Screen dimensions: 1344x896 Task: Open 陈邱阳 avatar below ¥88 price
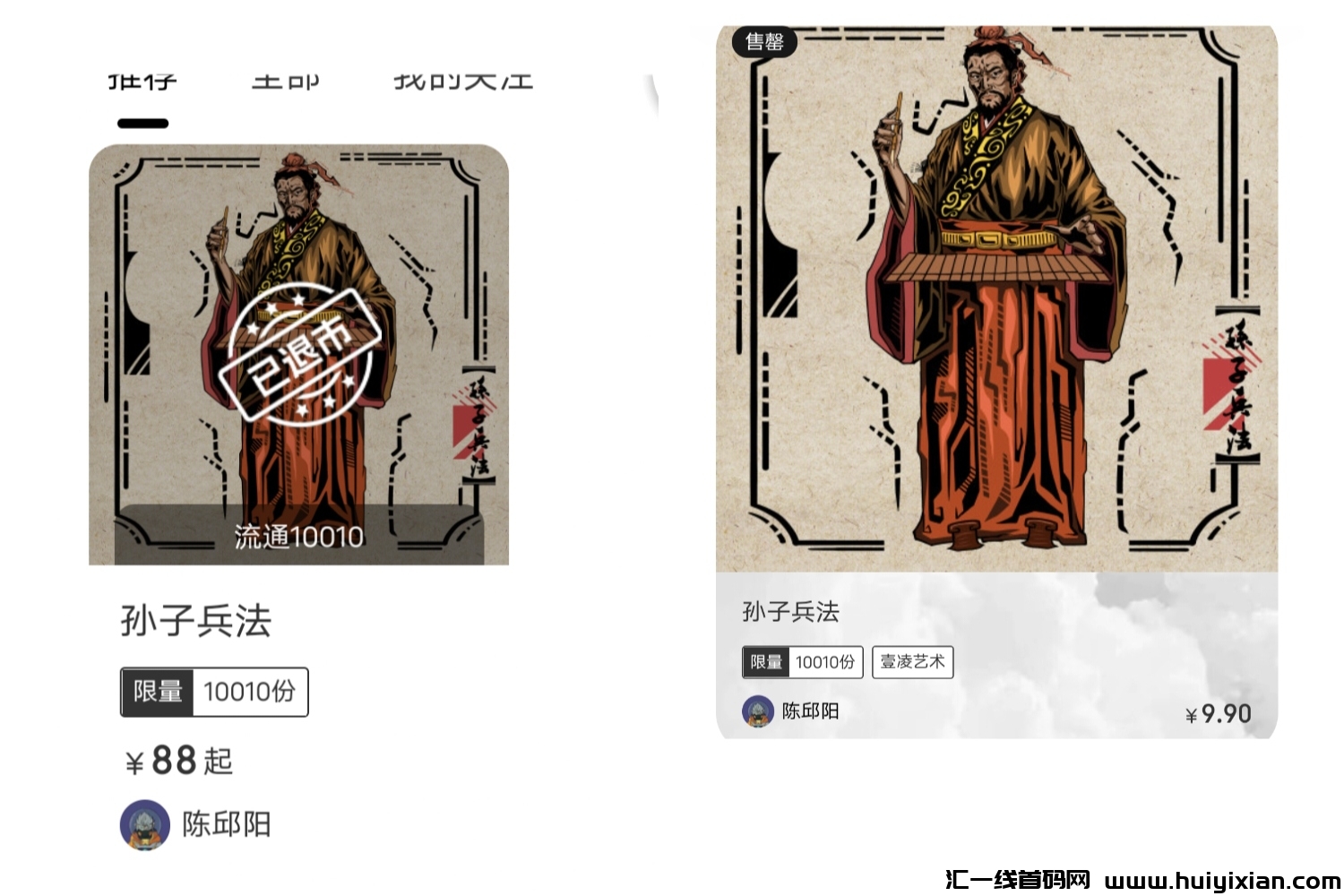click(x=145, y=824)
